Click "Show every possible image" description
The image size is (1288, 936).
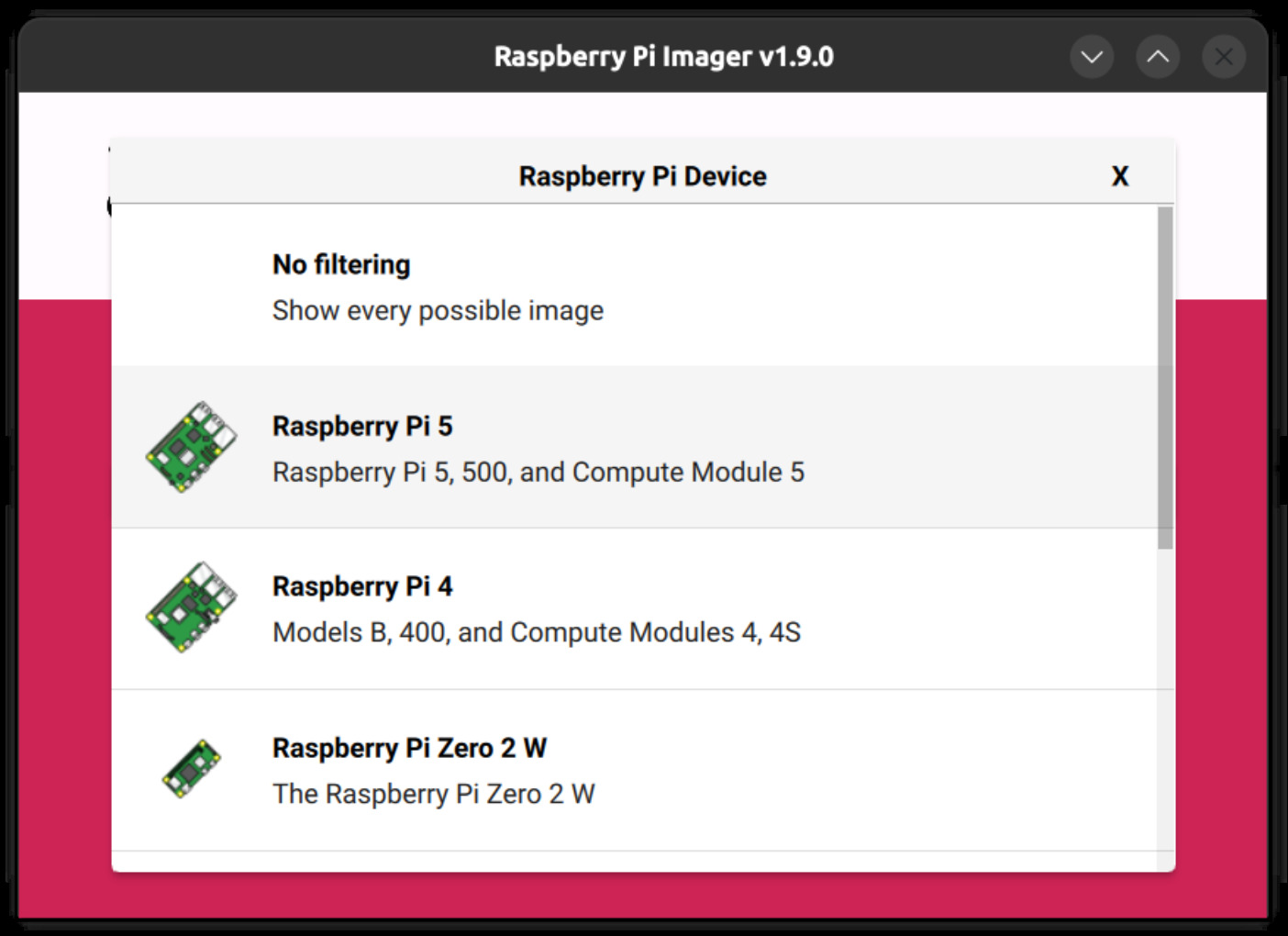pos(438,311)
